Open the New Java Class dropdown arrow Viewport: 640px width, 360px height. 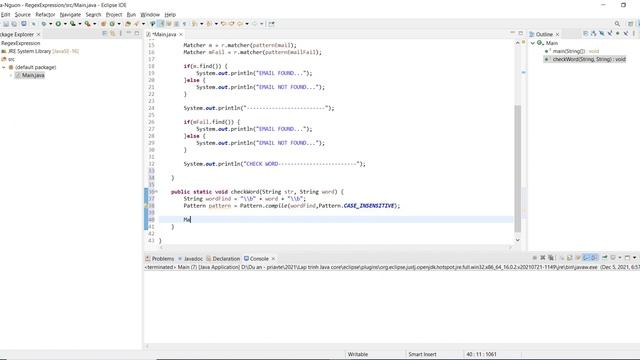click(119, 24)
